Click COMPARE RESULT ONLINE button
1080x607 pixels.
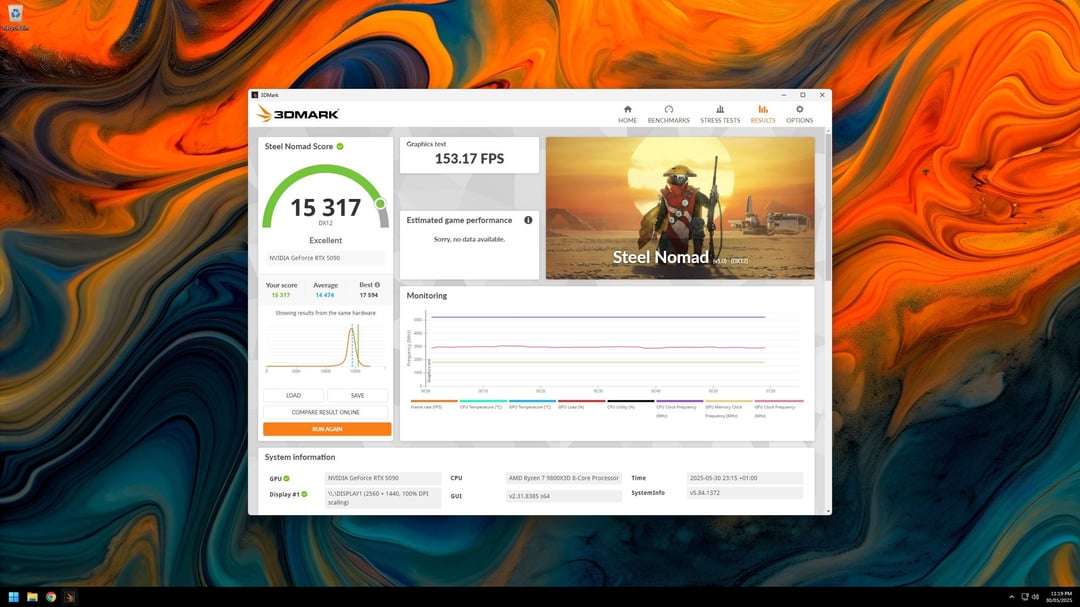(x=325, y=412)
